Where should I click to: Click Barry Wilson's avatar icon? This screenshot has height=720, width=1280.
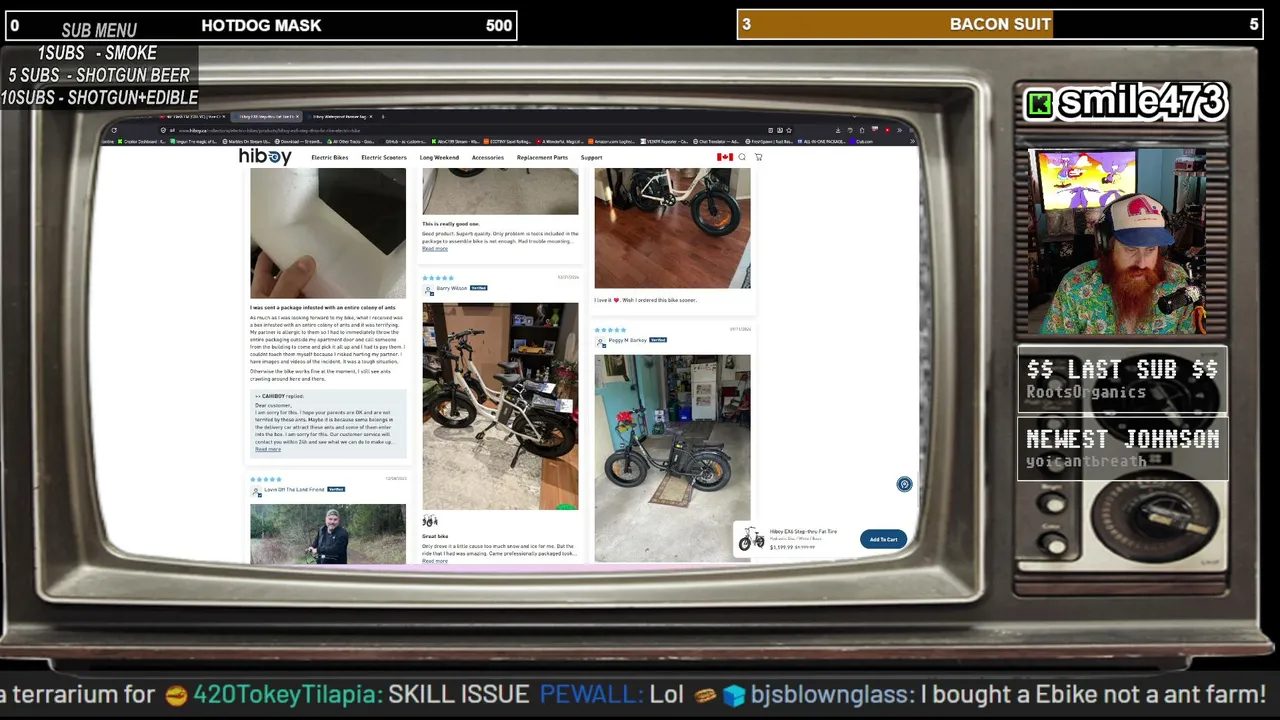coord(429,290)
